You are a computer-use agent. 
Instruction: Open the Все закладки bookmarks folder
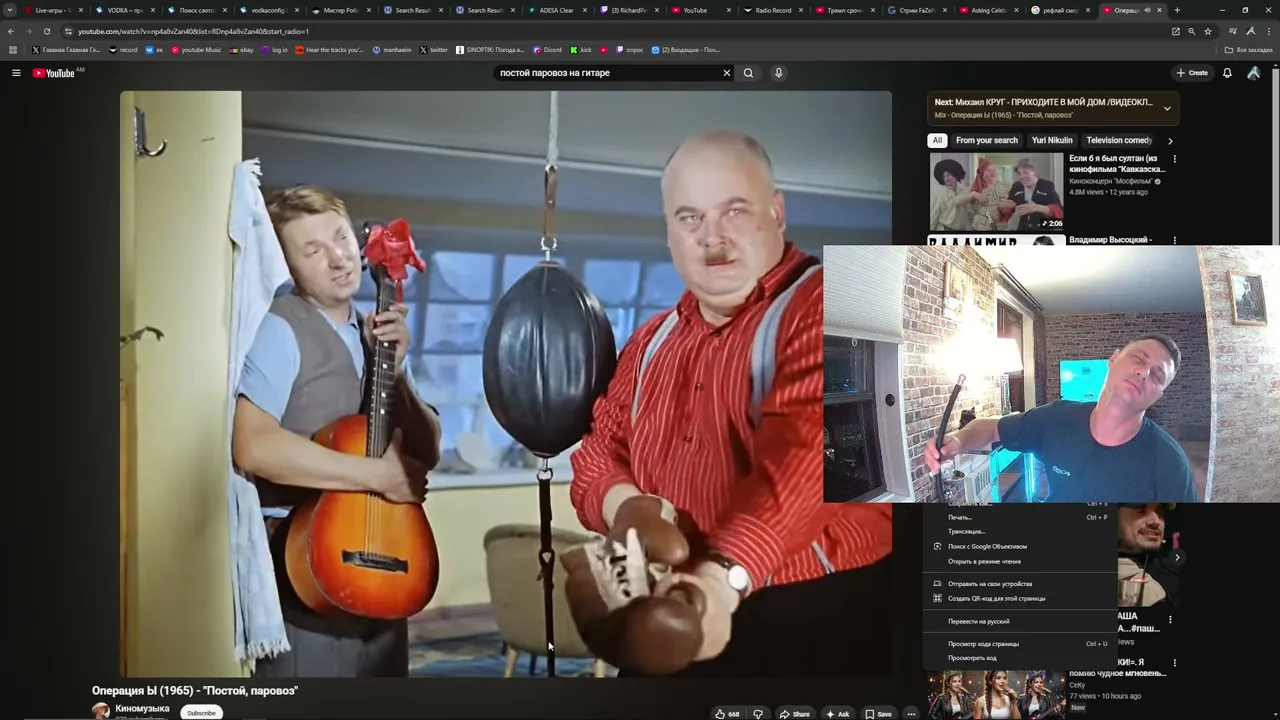click(1249, 50)
